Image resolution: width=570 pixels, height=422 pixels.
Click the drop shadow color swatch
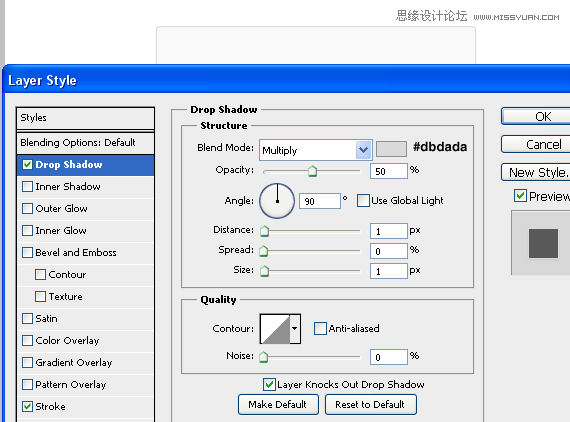(x=391, y=149)
